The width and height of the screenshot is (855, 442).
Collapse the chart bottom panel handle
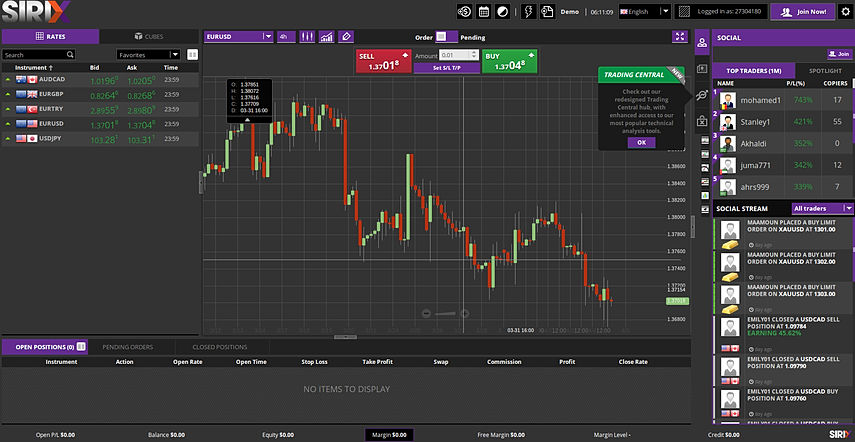(345, 337)
